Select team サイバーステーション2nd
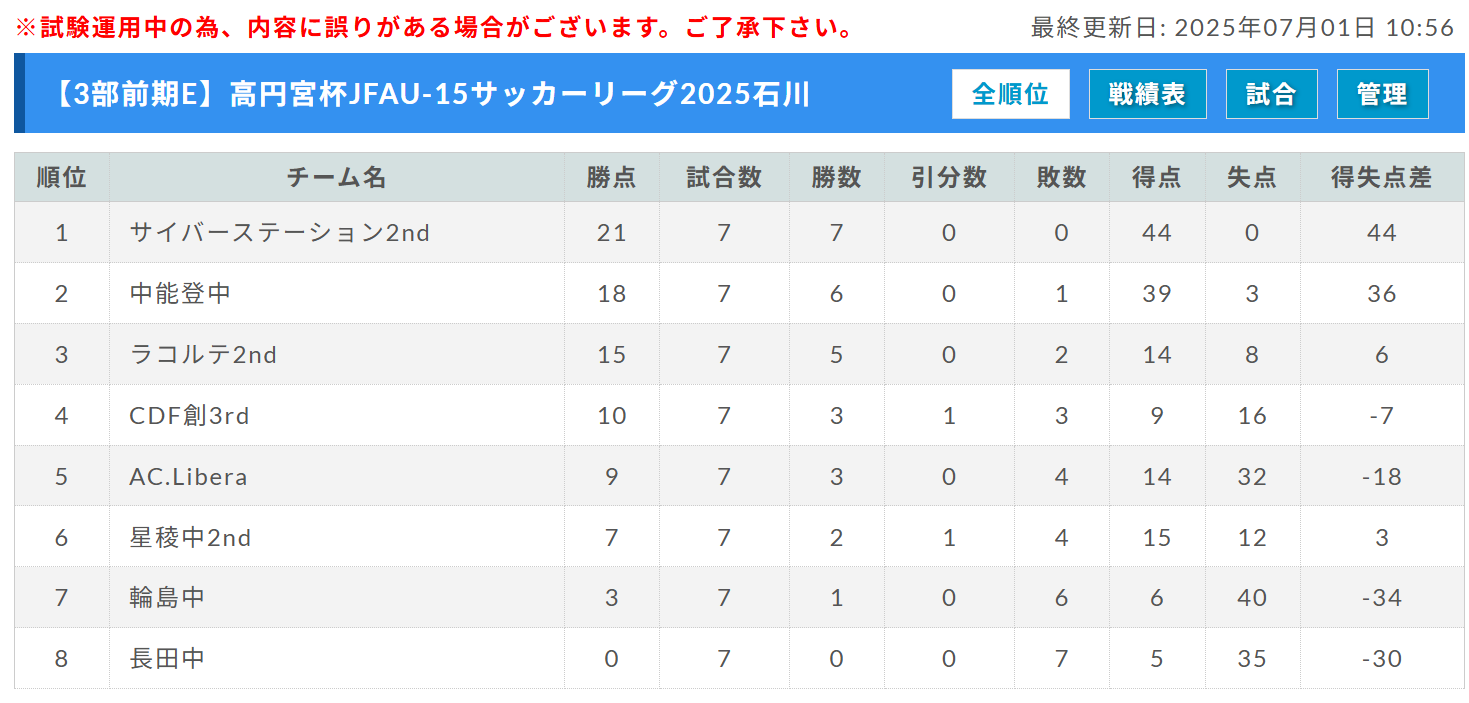1469x703 pixels. pos(280,233)
